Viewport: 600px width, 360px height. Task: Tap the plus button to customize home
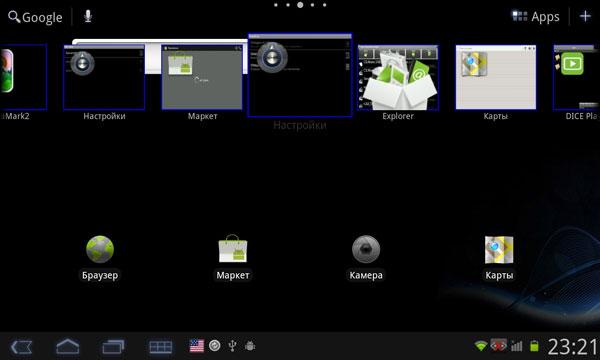(x=585, y=16)
